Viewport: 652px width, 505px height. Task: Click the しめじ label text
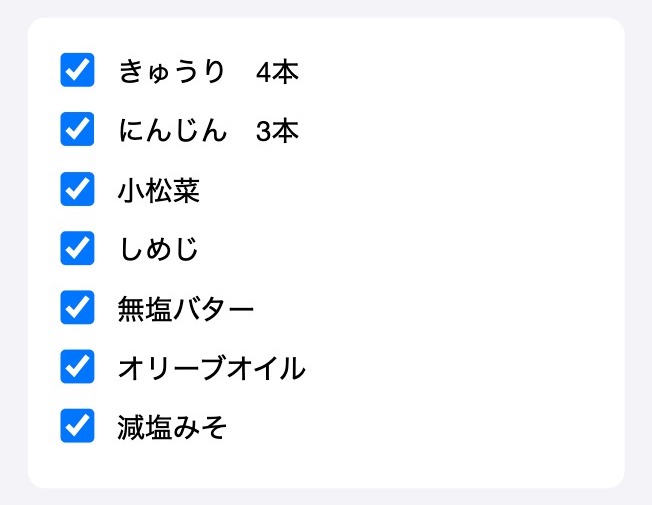pyautogui.click(x=158, y=249)
